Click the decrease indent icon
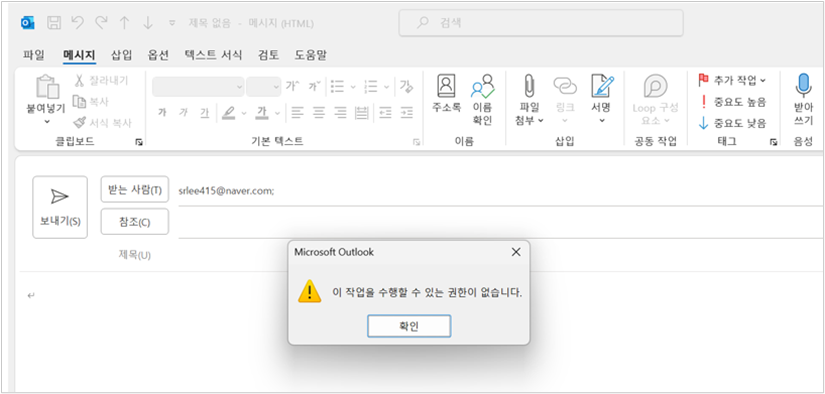 coord(385,112)
